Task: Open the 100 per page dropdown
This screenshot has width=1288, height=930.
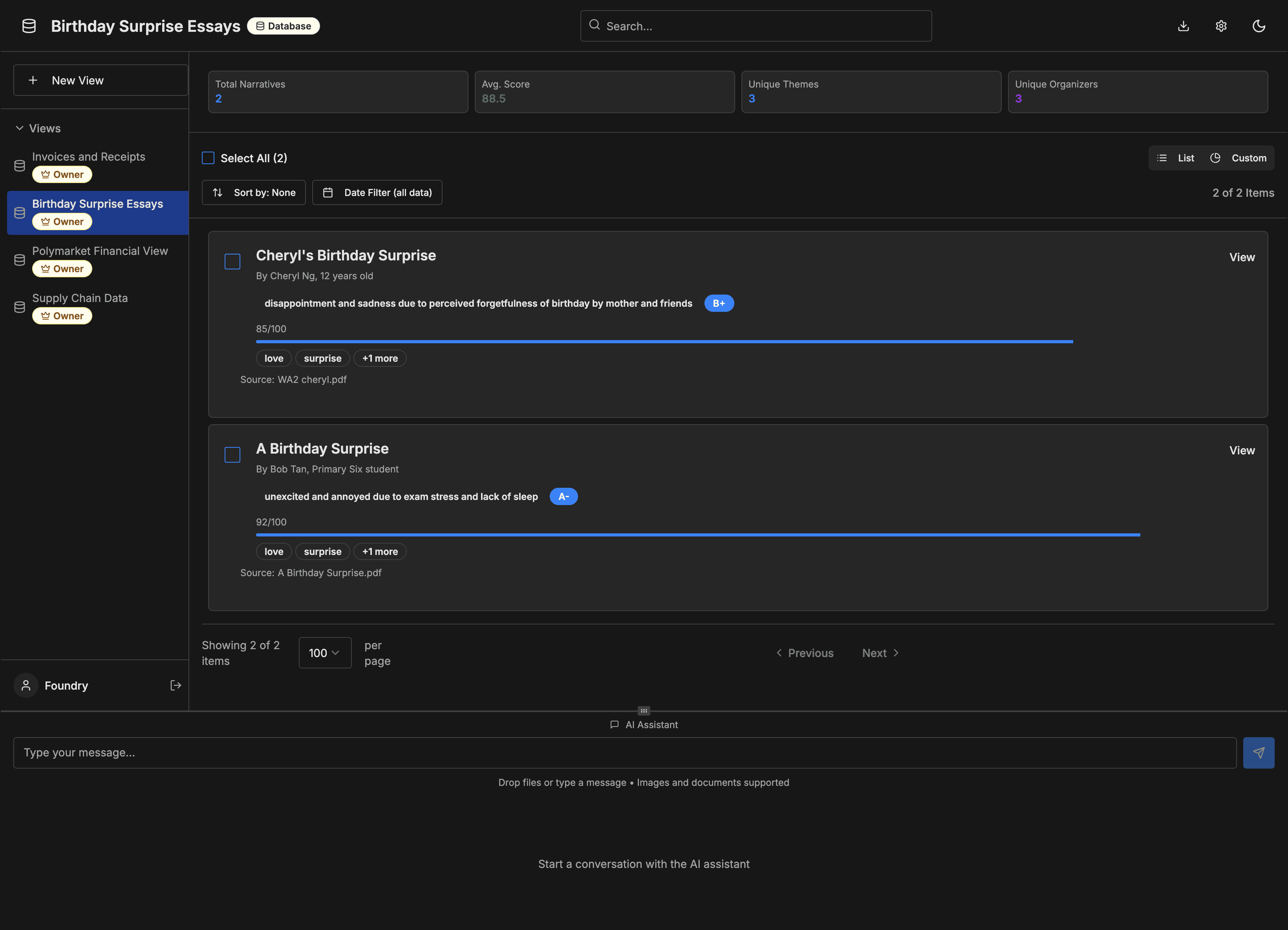Action: click(x=325, y=653)
